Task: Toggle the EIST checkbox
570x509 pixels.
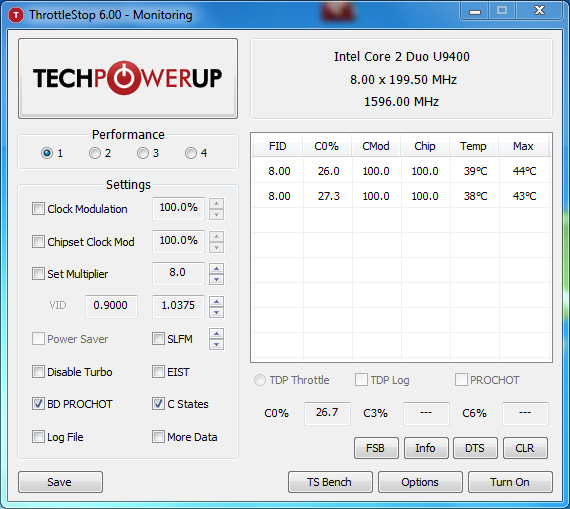Action: [158, 372]
